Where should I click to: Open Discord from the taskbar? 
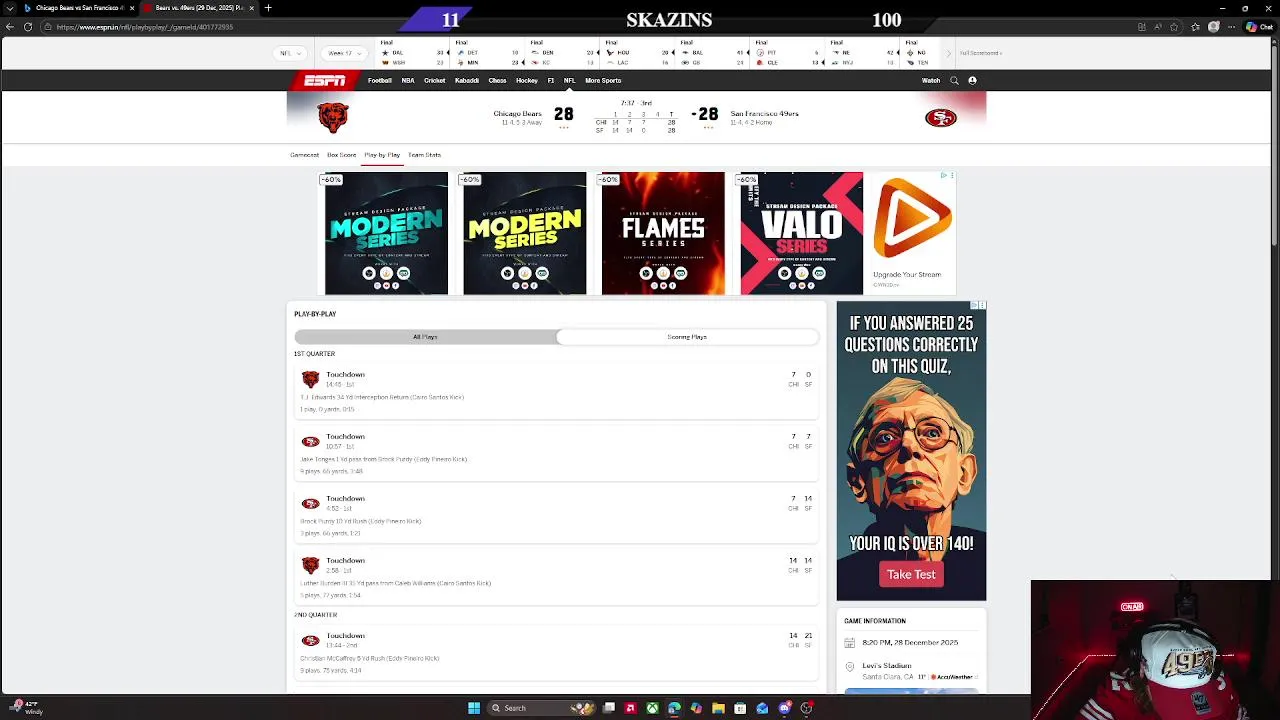784,708
